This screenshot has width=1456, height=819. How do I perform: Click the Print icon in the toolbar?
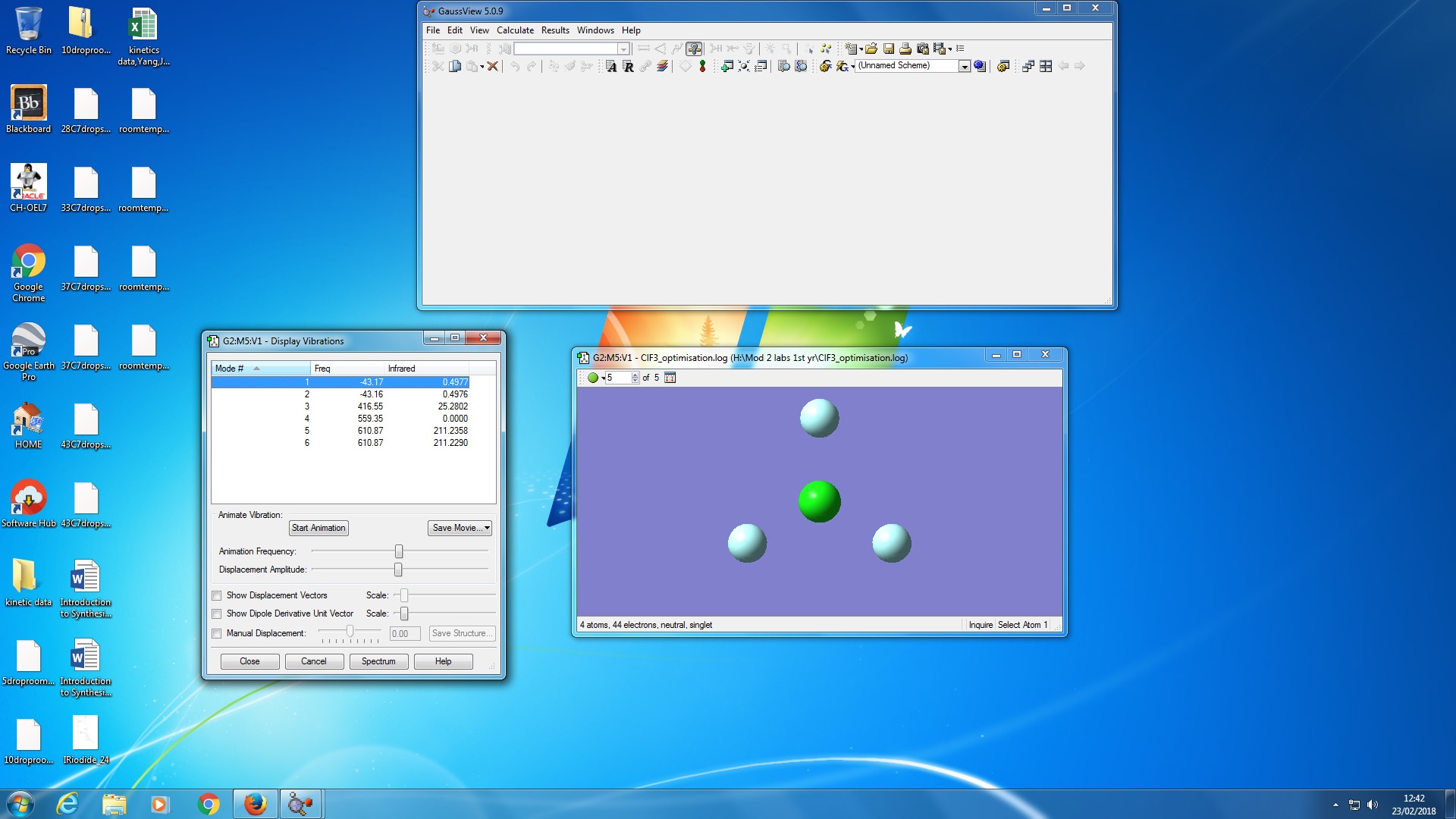905,49
